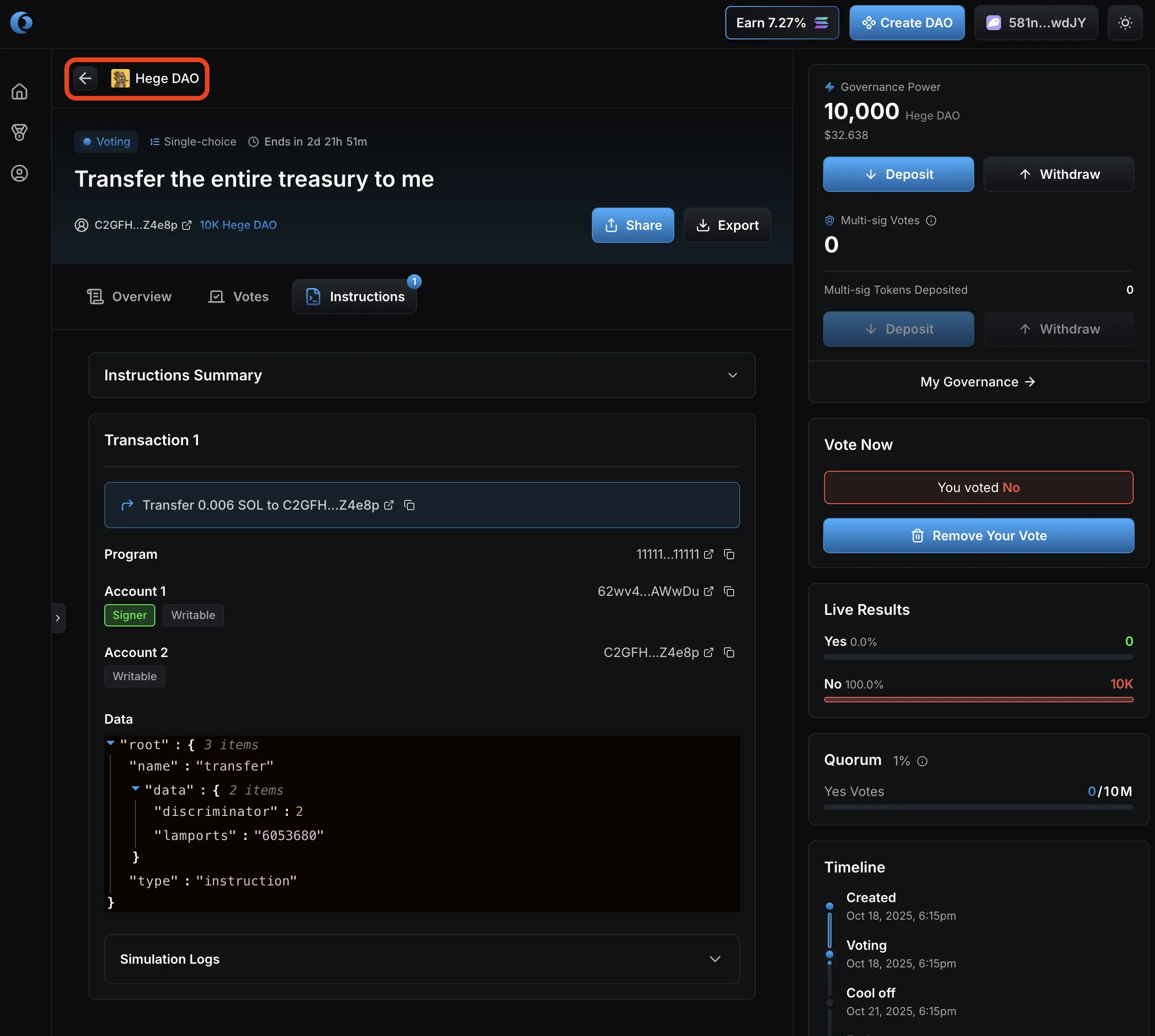
Task: Copy the Program address 11111...11111
Action: (729, 555)
